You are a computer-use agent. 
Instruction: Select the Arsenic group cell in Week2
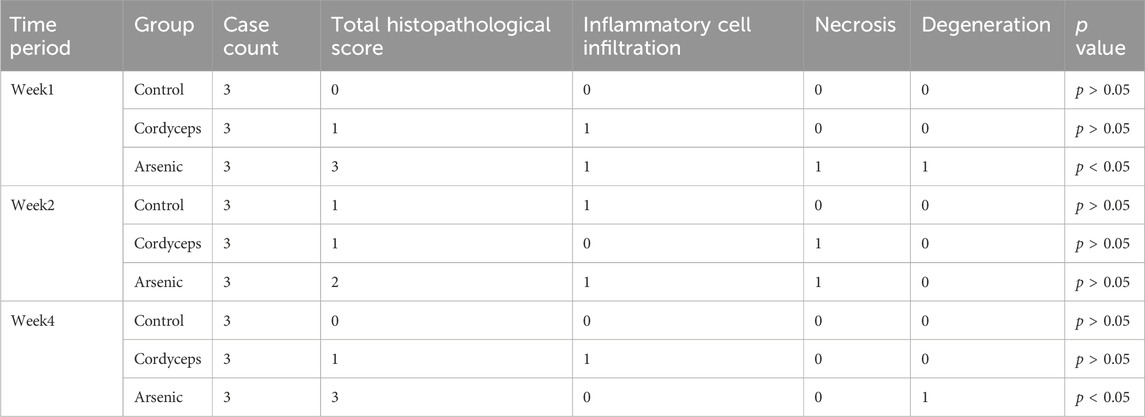pos(159,283)
